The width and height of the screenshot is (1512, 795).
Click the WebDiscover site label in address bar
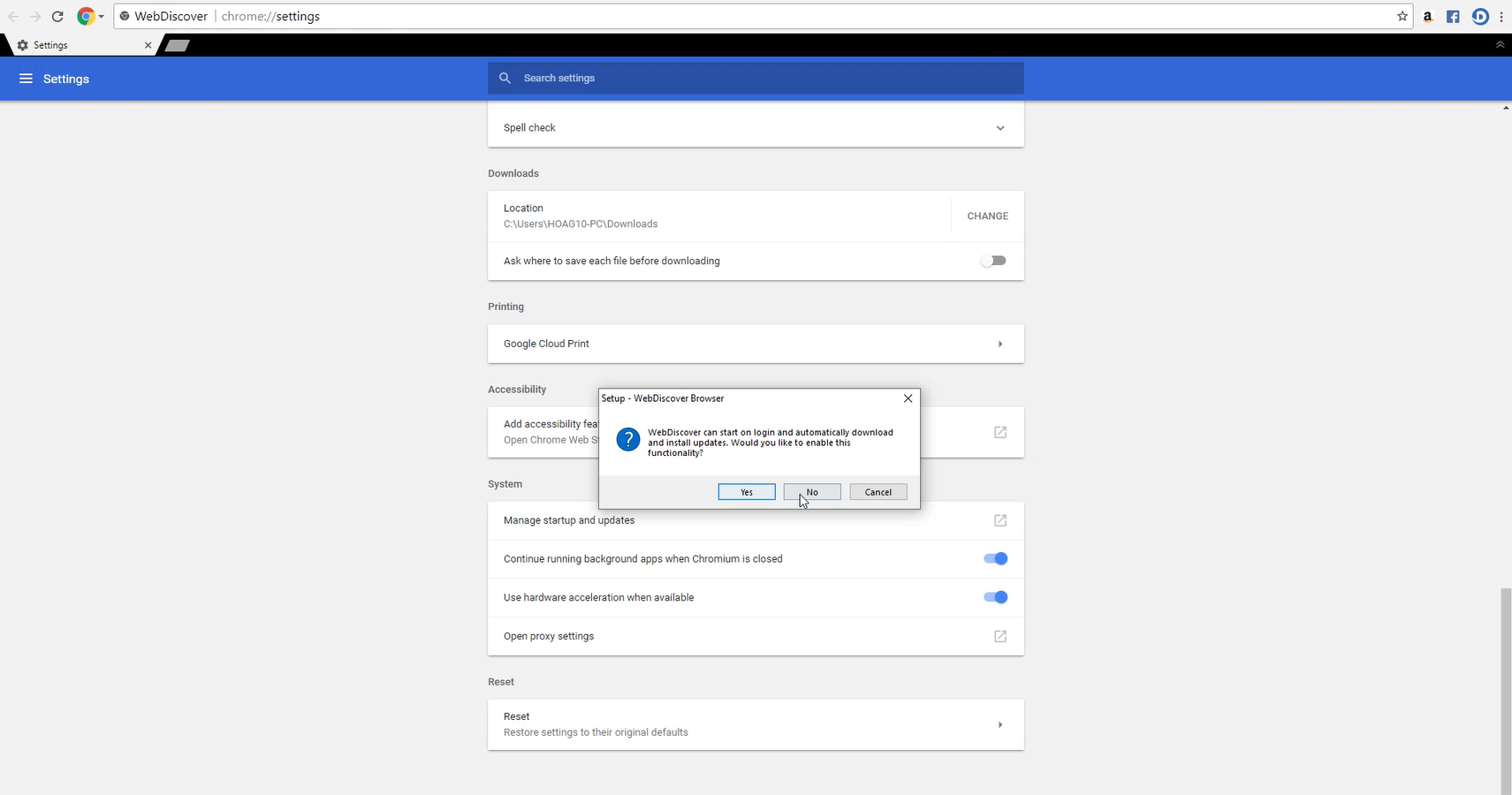click(x=171, y=16)
